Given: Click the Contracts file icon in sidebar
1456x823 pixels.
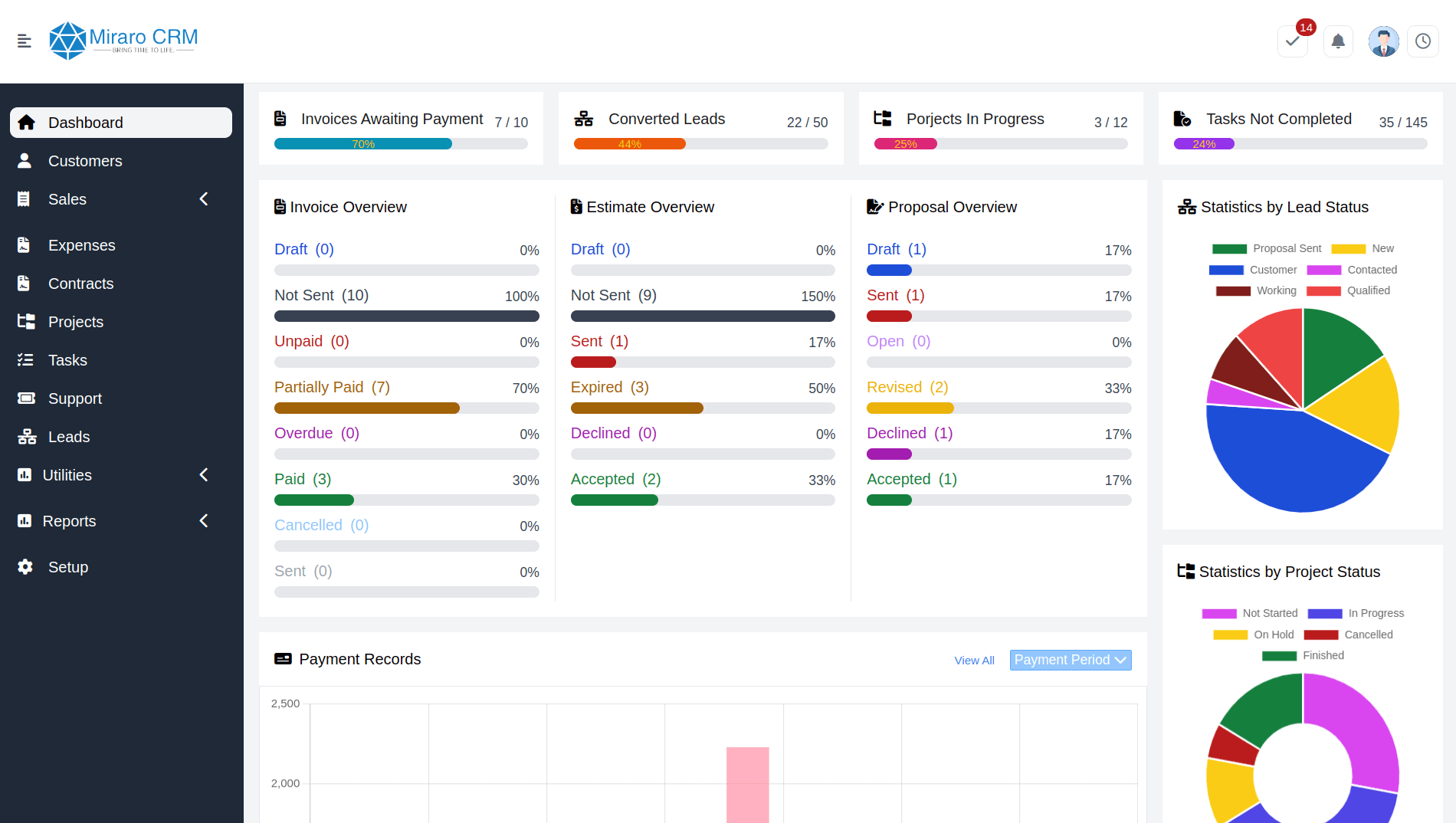Looking at the screenshot, I should click(25, 284).
